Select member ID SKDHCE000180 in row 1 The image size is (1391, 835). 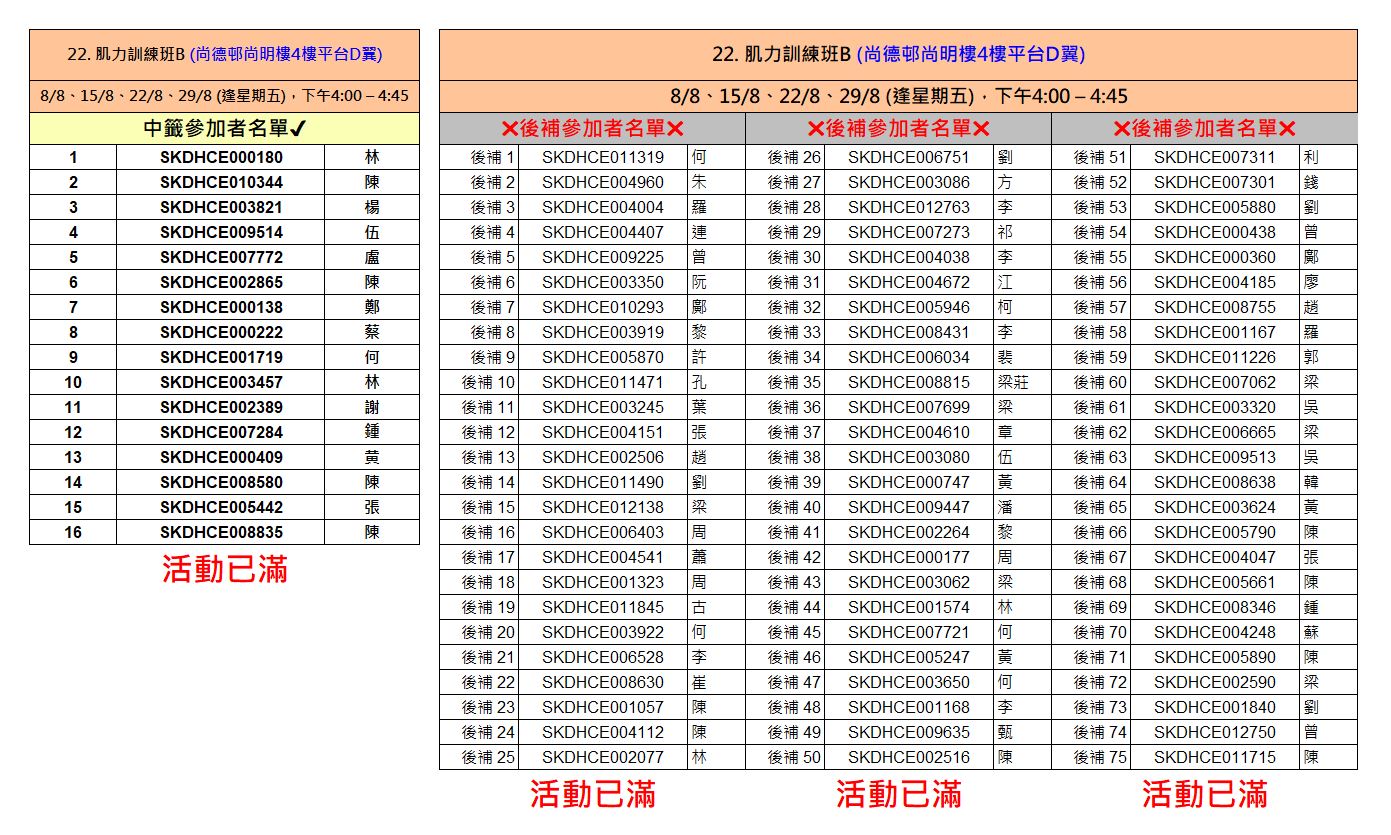221,157
